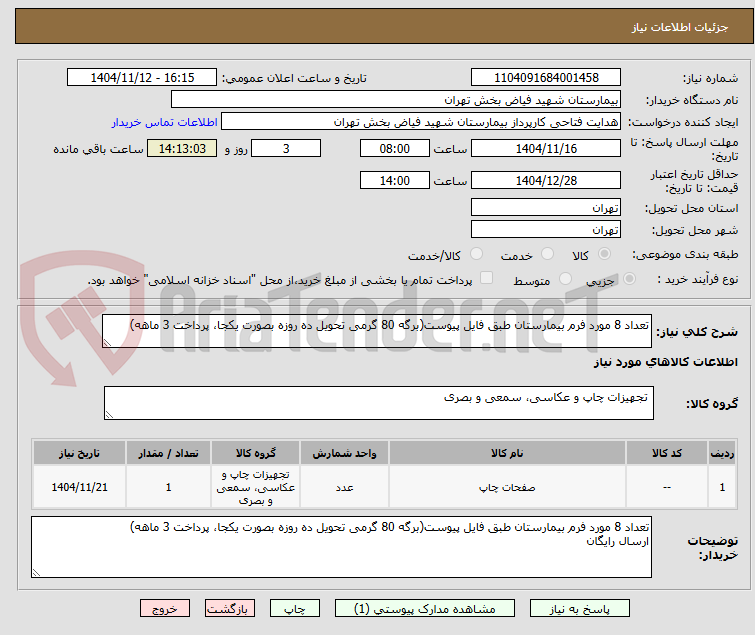Click the خروج exit button

click(165, 609)
